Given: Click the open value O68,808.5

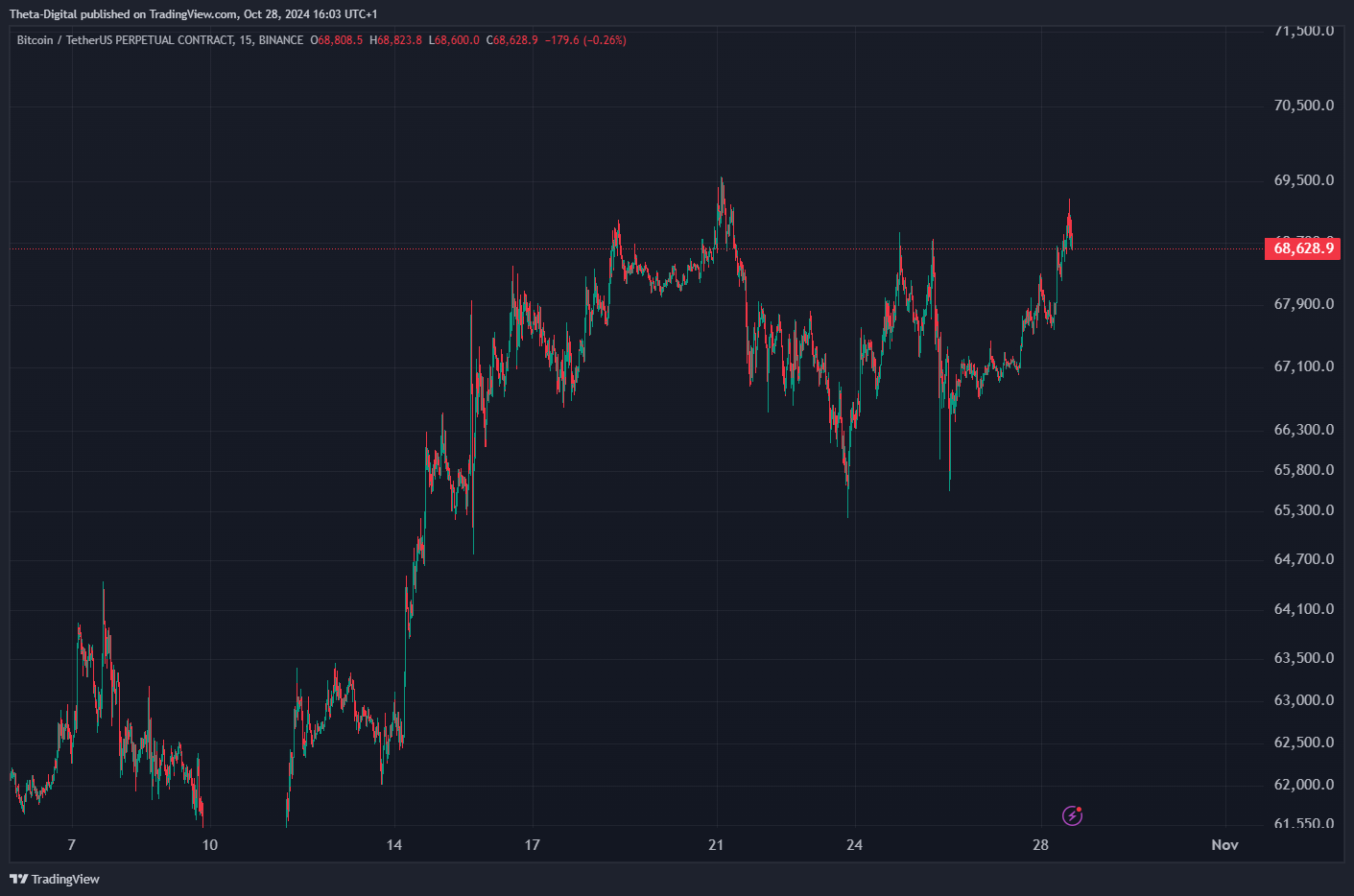Looking at the screenshot, I should [337, 40].
